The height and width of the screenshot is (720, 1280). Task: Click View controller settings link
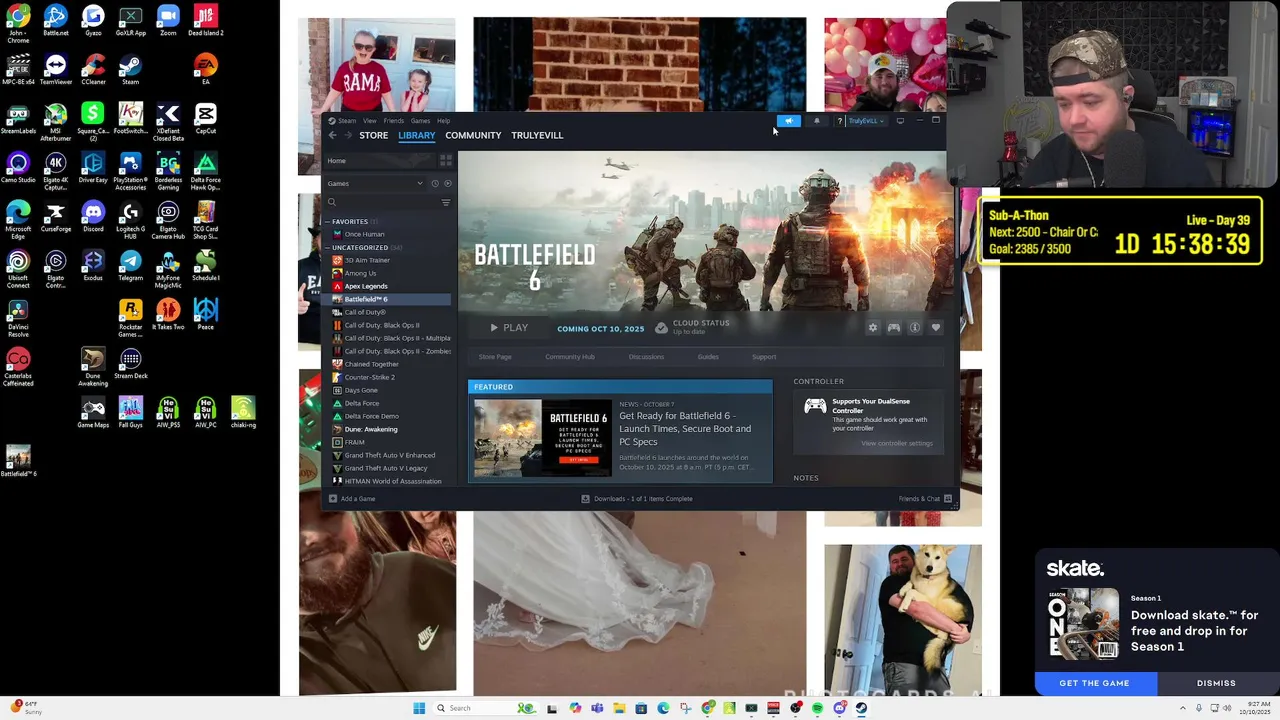coord(897,443)
